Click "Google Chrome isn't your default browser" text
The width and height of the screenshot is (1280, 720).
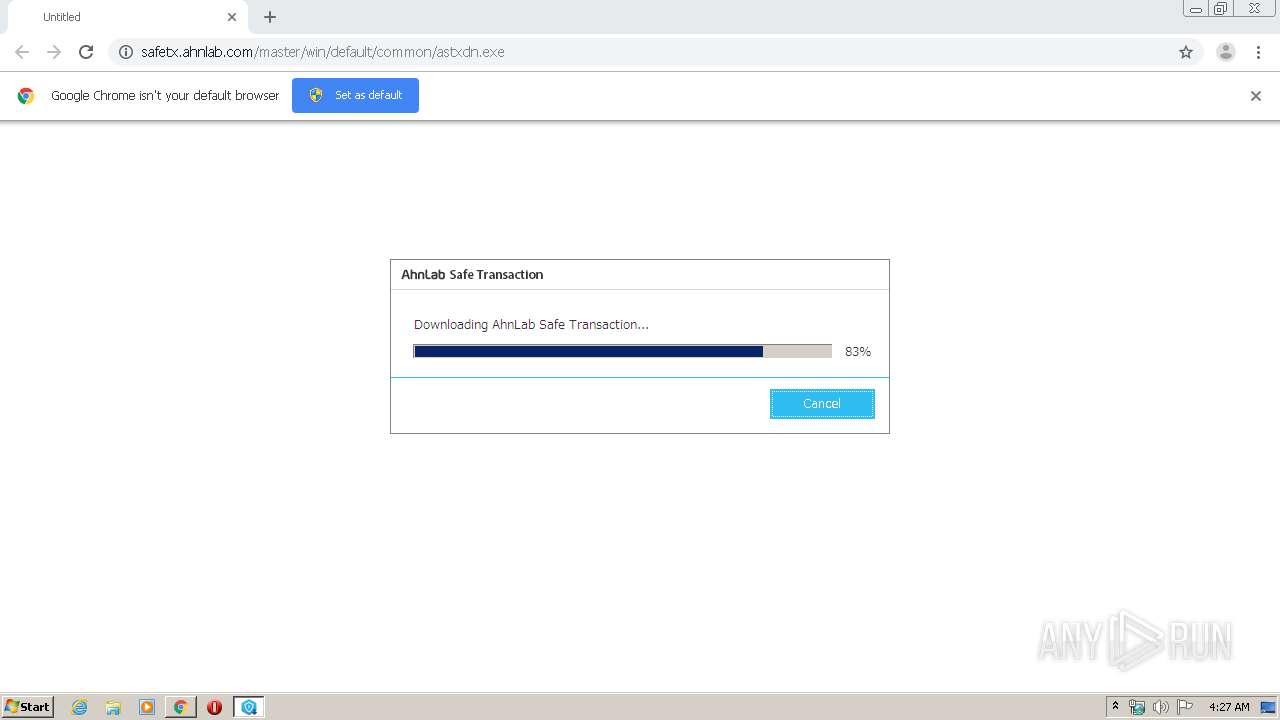(x=165, y=96)
